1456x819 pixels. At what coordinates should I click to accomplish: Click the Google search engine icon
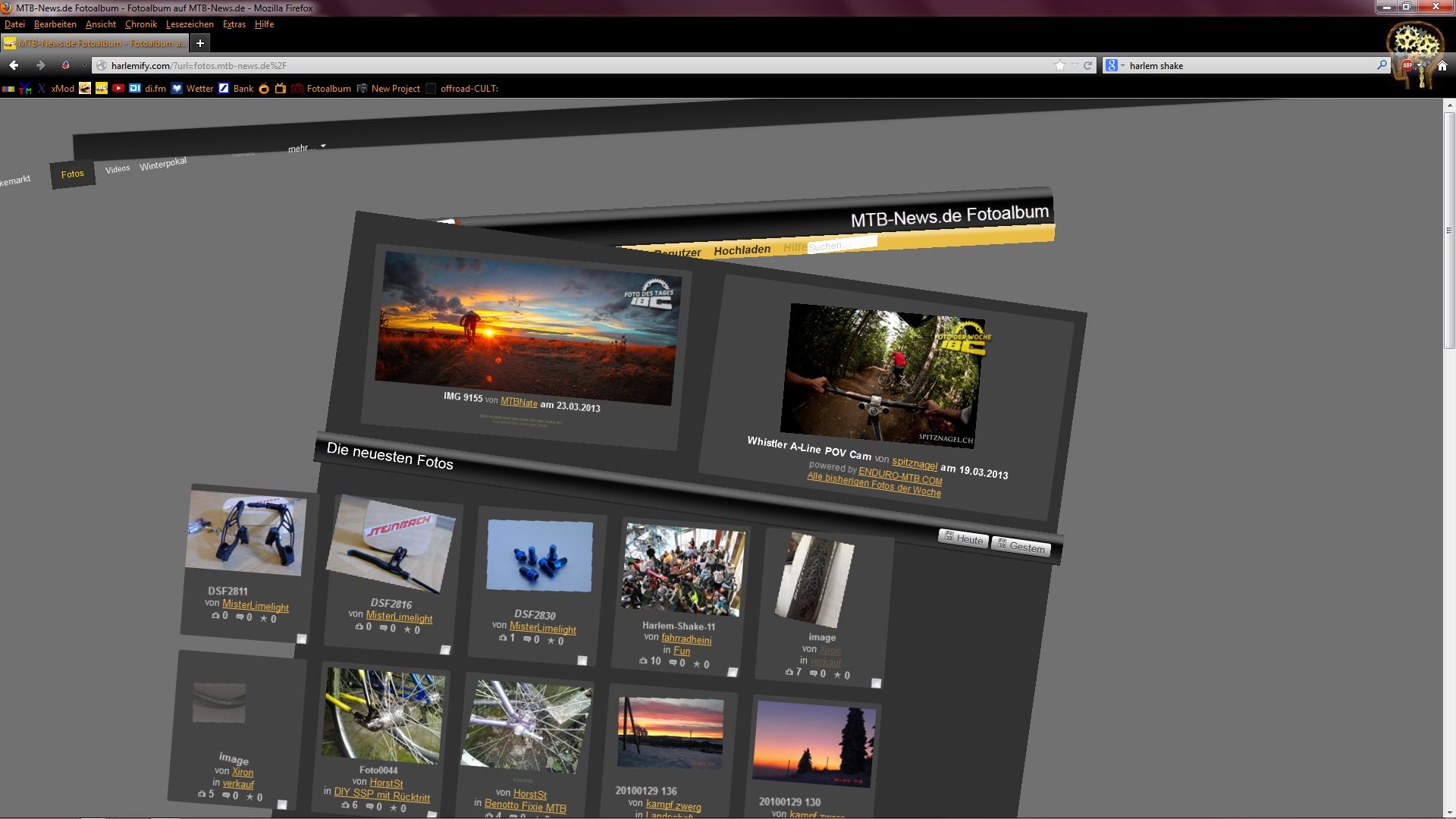tap(1111, 65)
